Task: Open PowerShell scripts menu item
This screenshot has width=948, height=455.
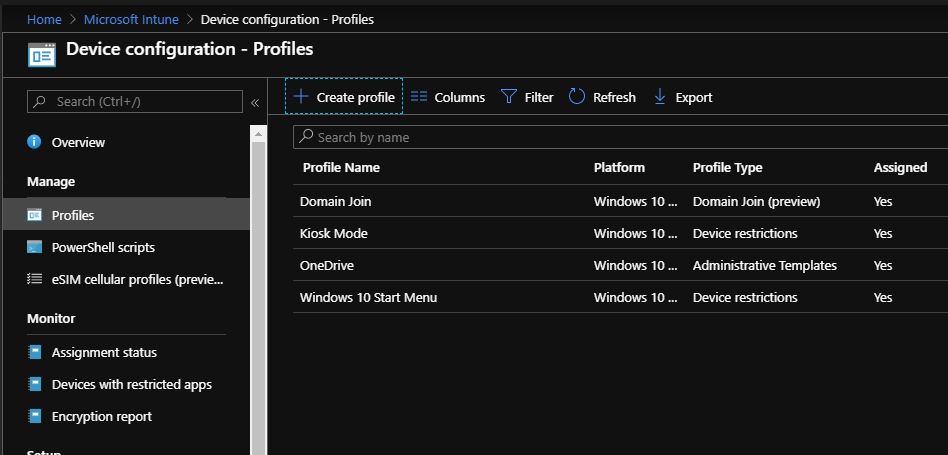Action: pos(103,248)
